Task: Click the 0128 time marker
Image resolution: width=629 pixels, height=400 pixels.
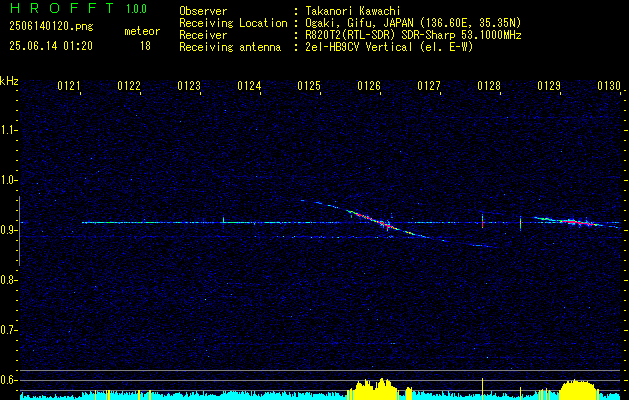Action: coord(489,86)
